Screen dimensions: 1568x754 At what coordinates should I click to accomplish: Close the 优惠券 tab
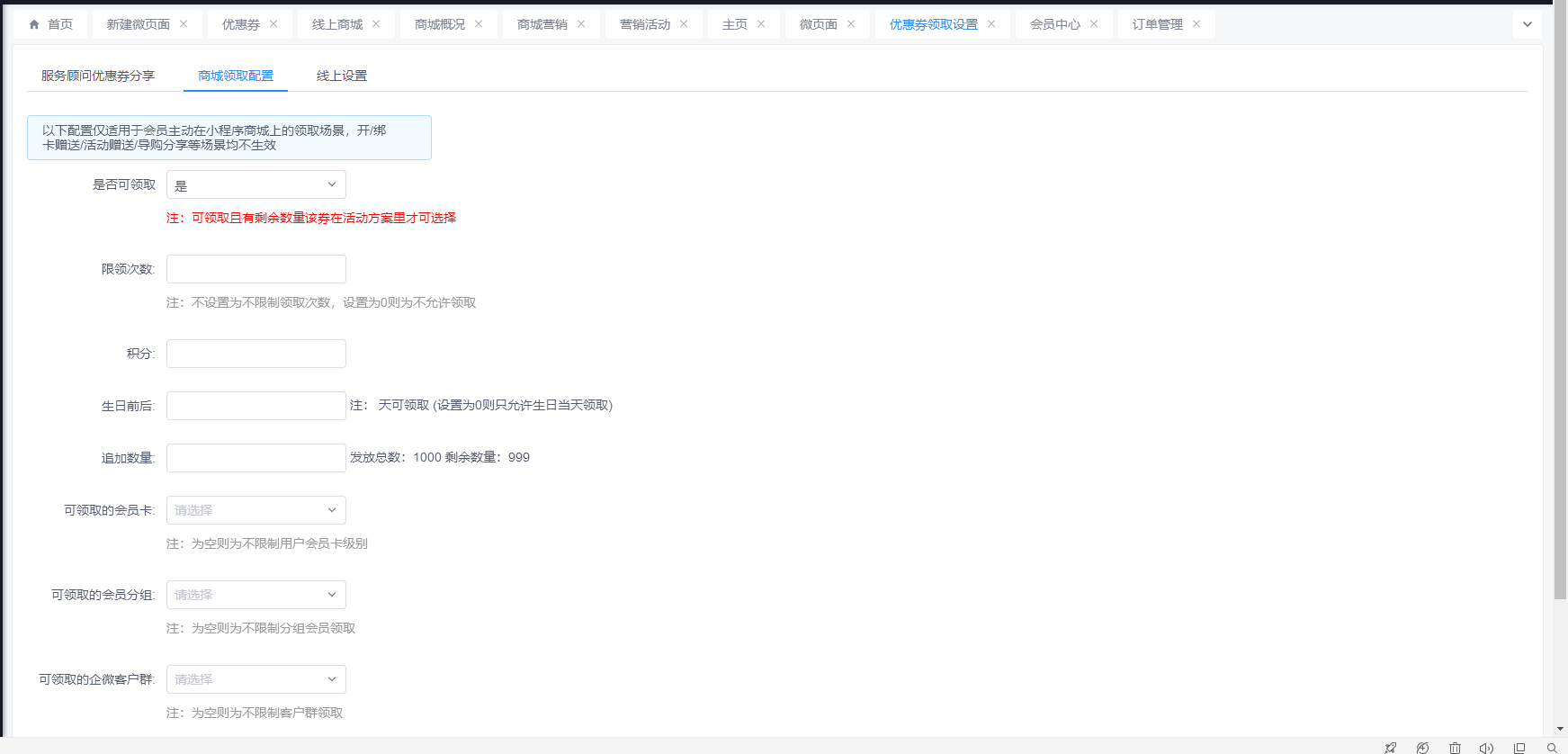[273, 24]
